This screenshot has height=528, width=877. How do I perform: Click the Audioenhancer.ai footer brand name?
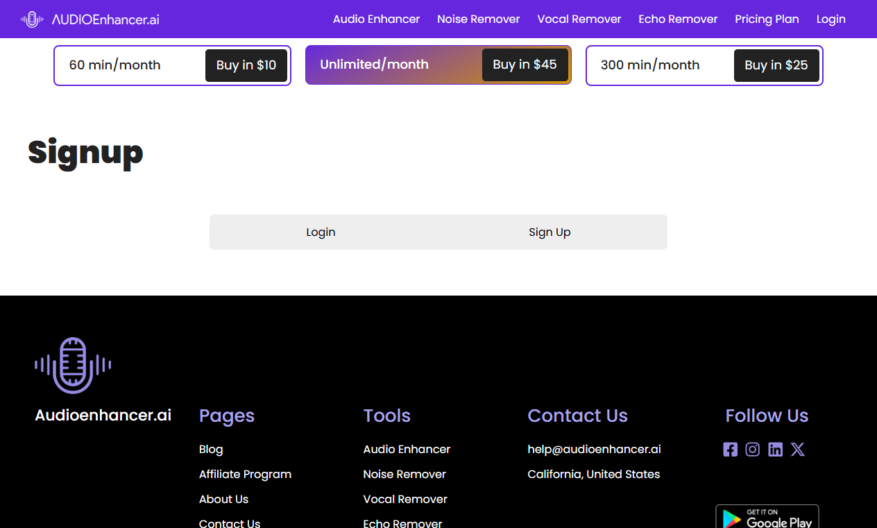[103, 415]
